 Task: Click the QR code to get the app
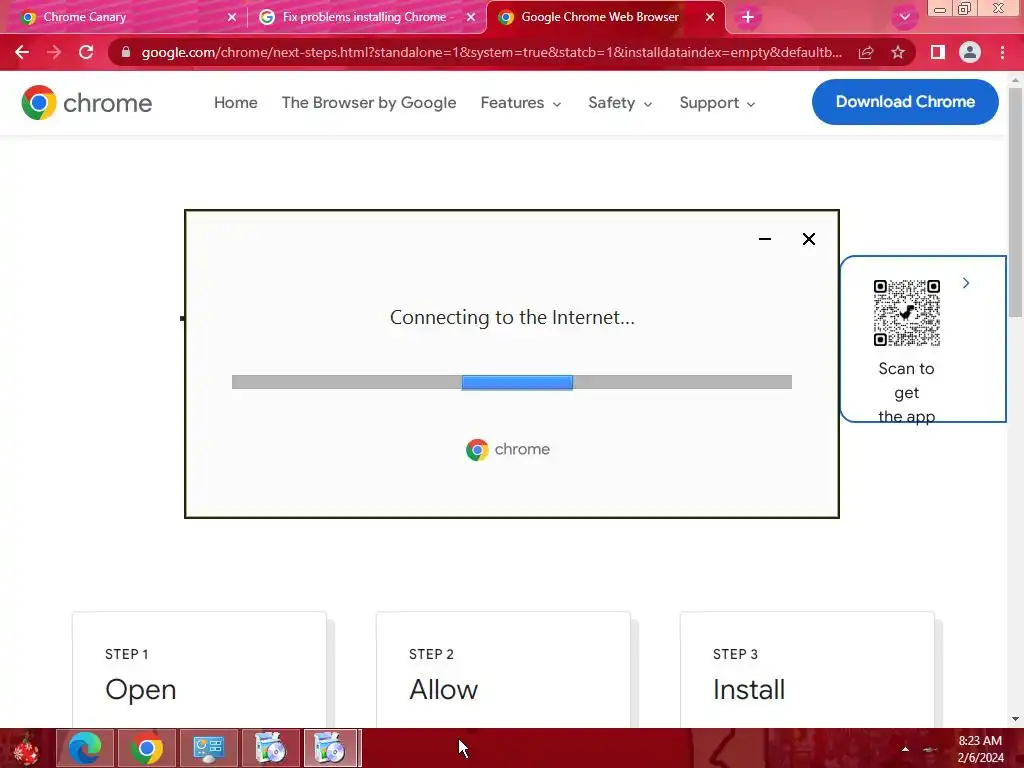tap(906, 313)
